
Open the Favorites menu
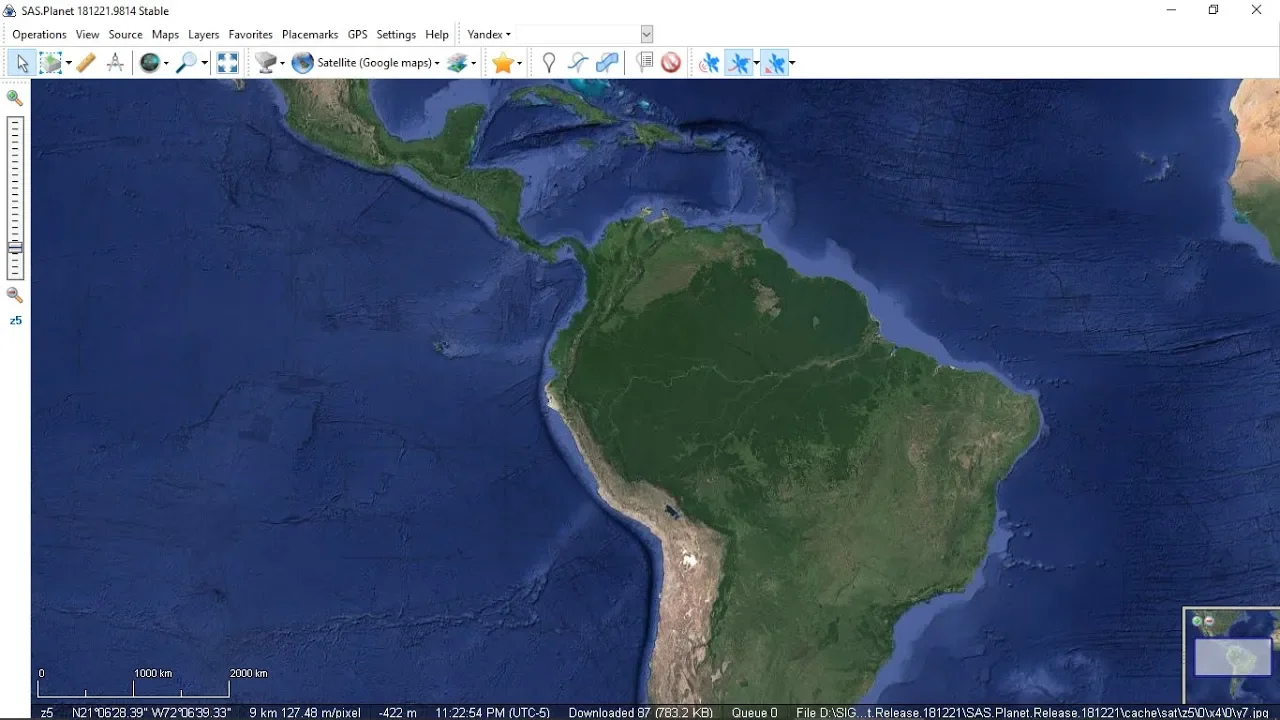pyautogui.click(x=250, y=34)
